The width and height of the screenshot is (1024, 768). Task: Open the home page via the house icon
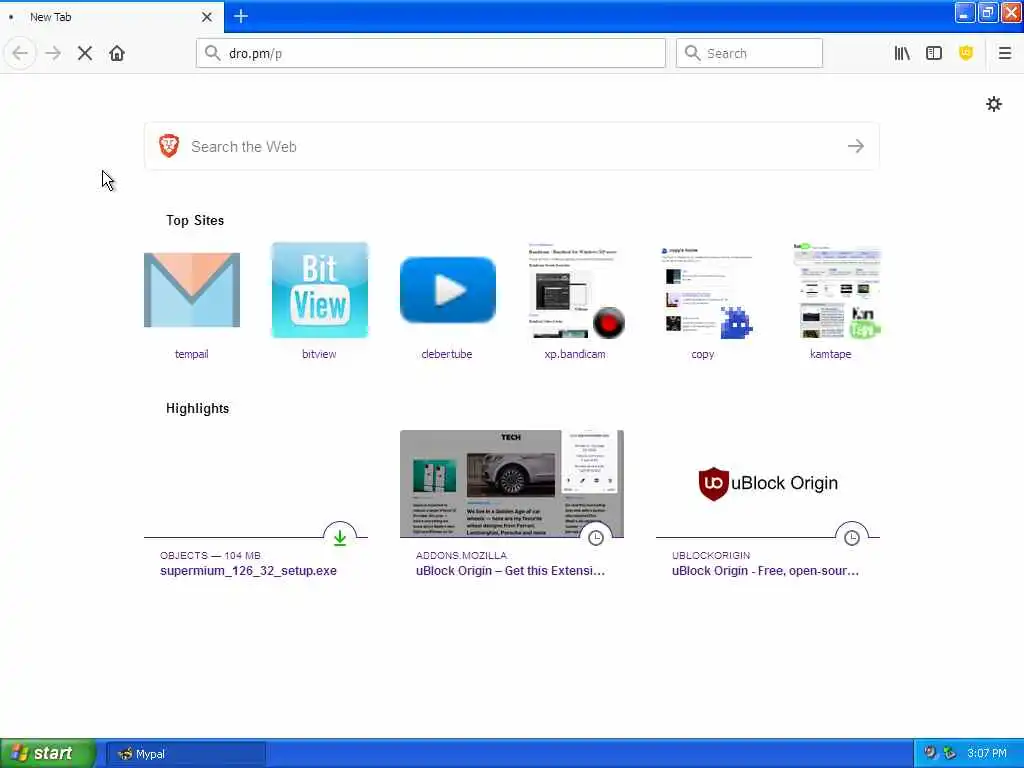click(117, 53)
